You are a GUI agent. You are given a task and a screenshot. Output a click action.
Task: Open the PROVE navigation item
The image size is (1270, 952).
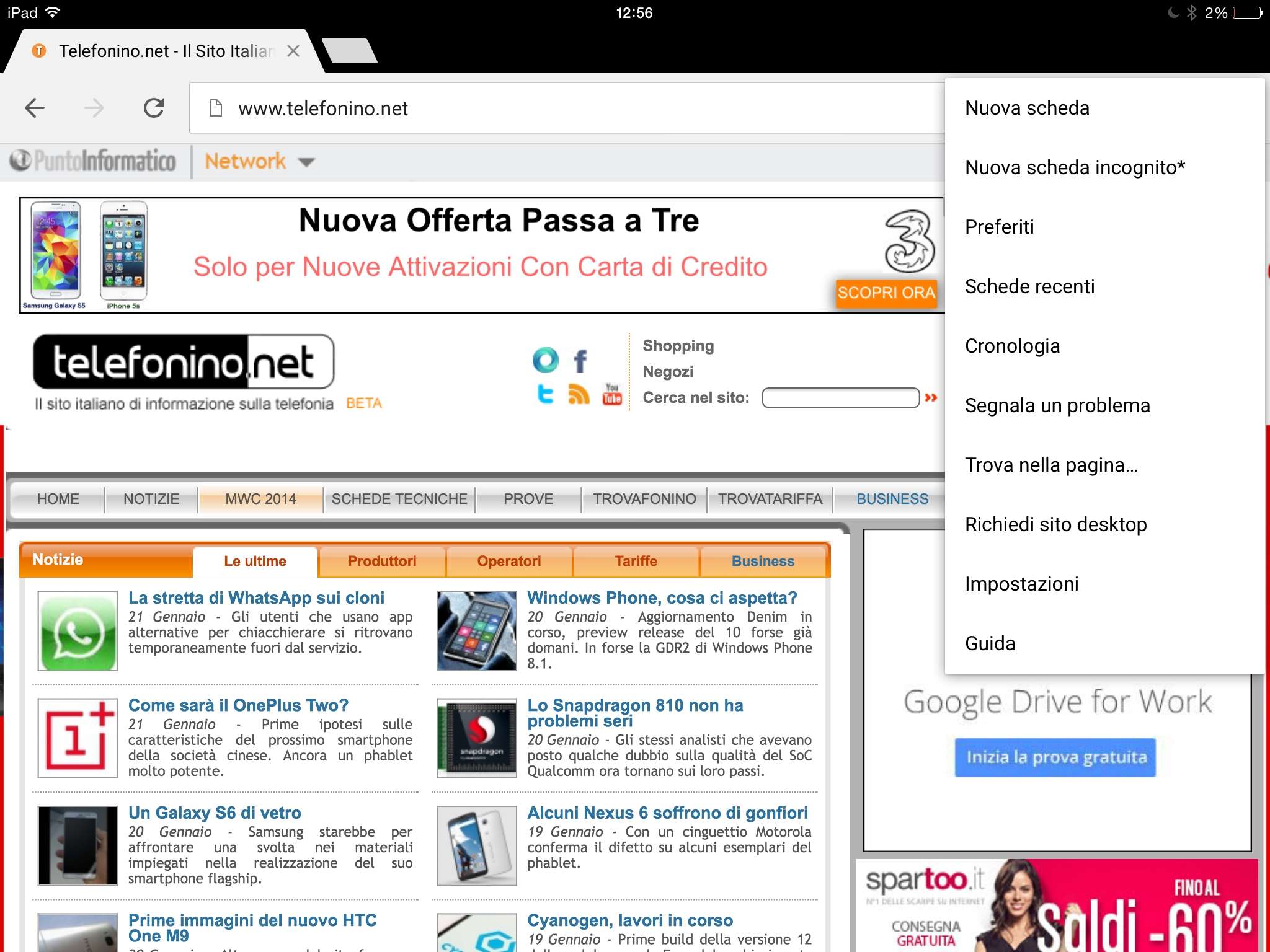tap(528, 499)
